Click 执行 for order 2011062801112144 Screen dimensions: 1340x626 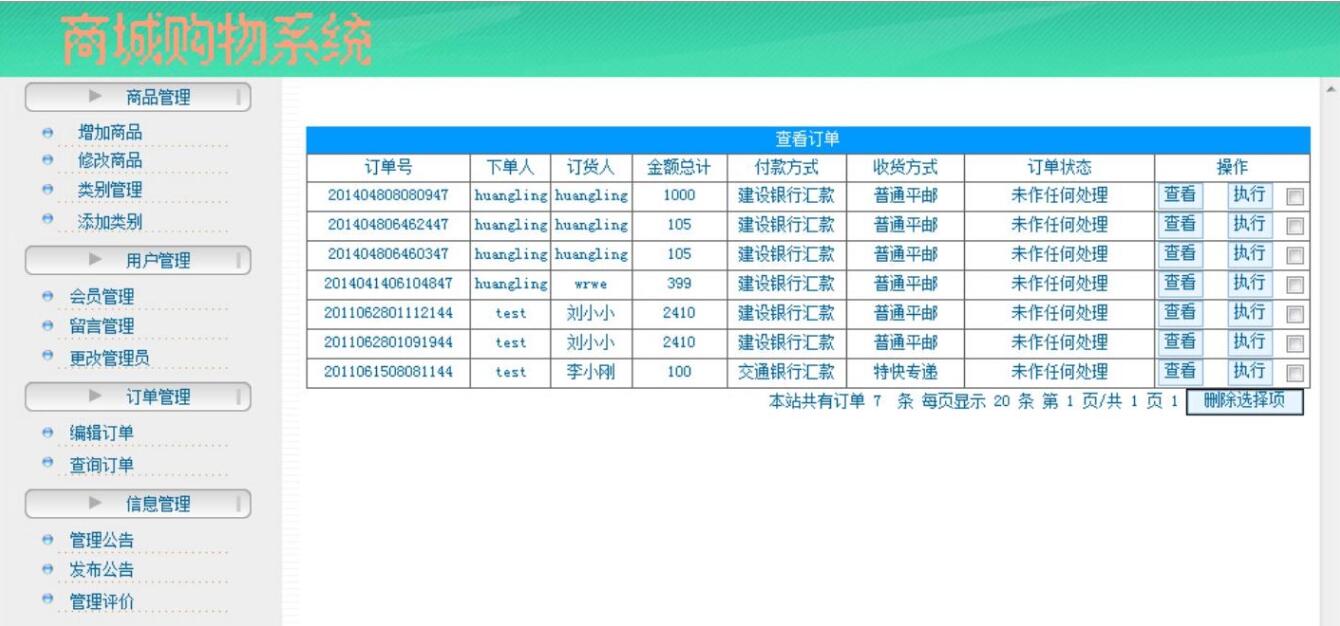pyautogui.click(x=1250, y=312)
